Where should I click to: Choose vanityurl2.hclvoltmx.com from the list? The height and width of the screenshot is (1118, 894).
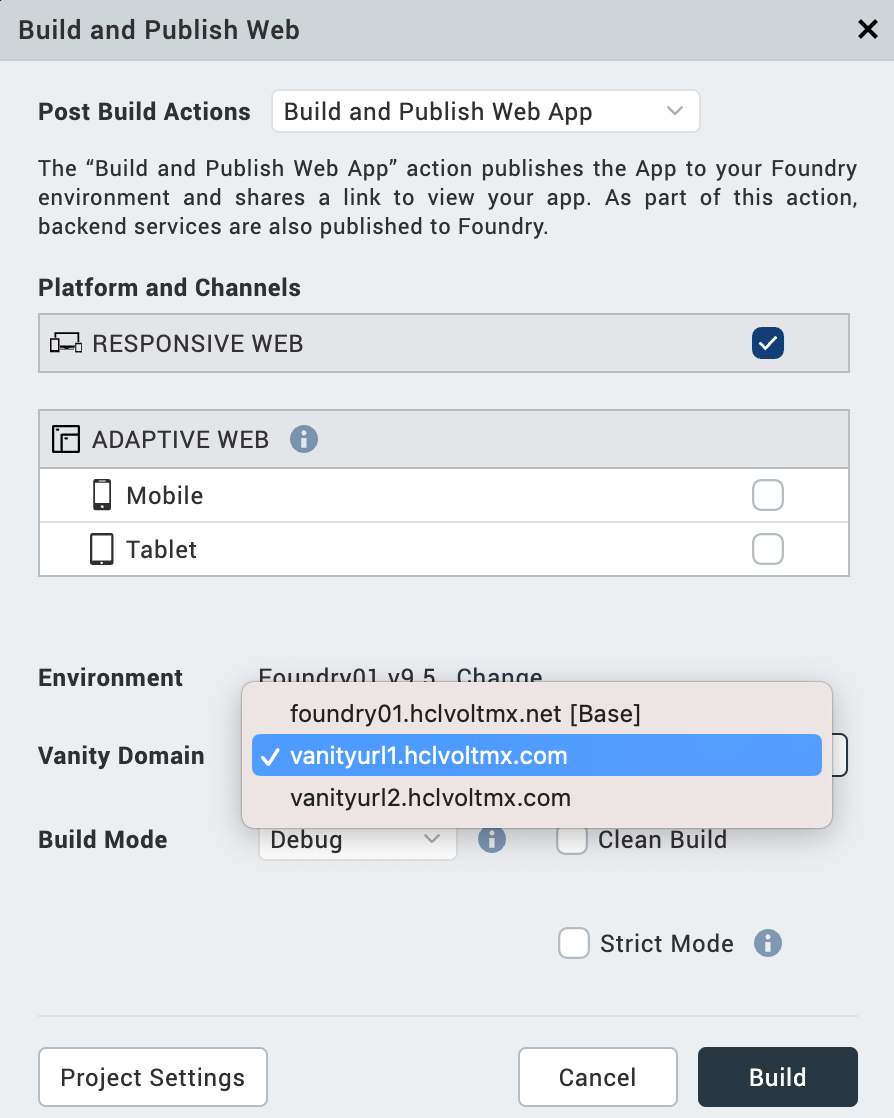tap(430, 798)
